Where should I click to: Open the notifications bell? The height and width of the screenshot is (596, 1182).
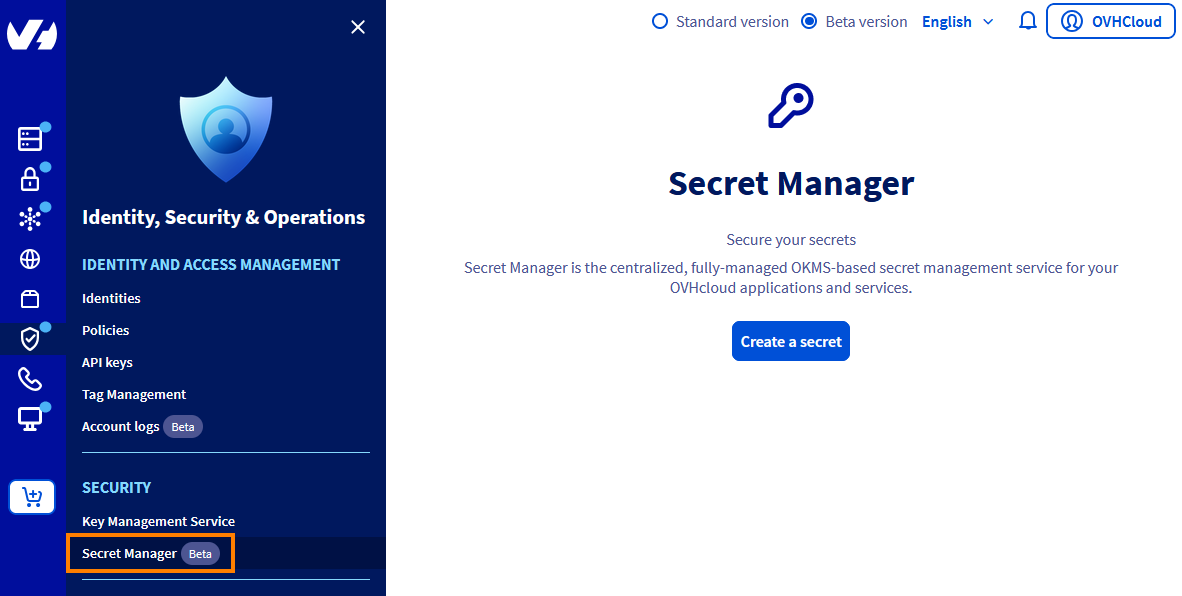pos(1027,21)
